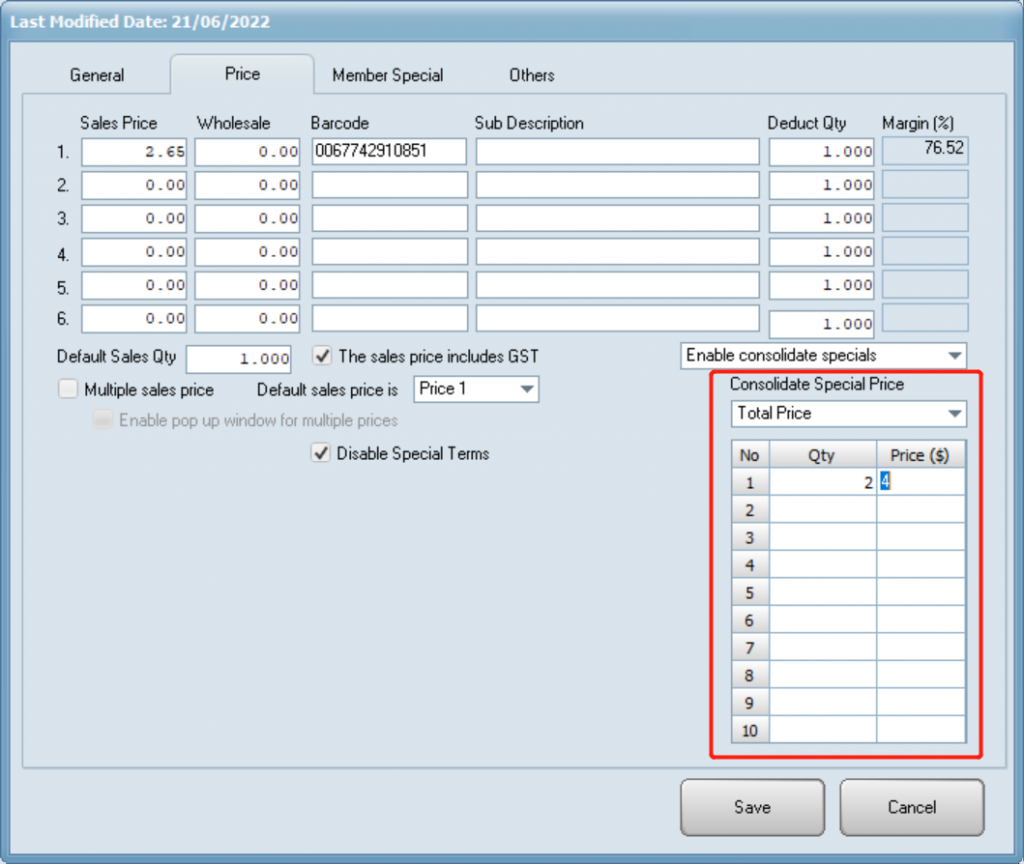The width and height of the screenshot is (1024, 864).
Task: Click the Qty cell in consolidate row 2
Action: point(822,510)
